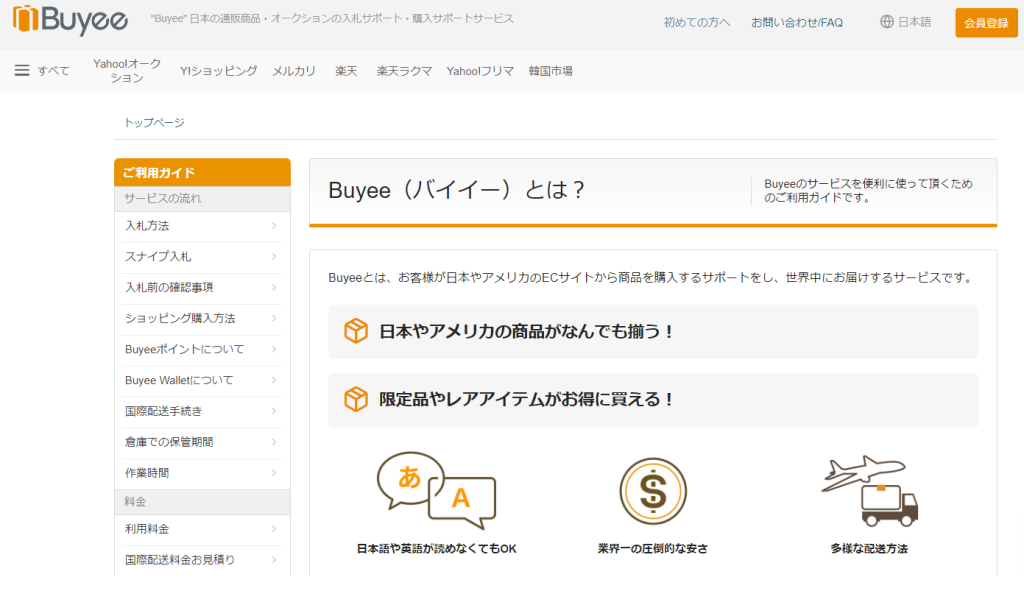The image size is (1024, 616).
Task: Click box icon next to 限定品やレアアイテム
Action: (x=352, y=398)
